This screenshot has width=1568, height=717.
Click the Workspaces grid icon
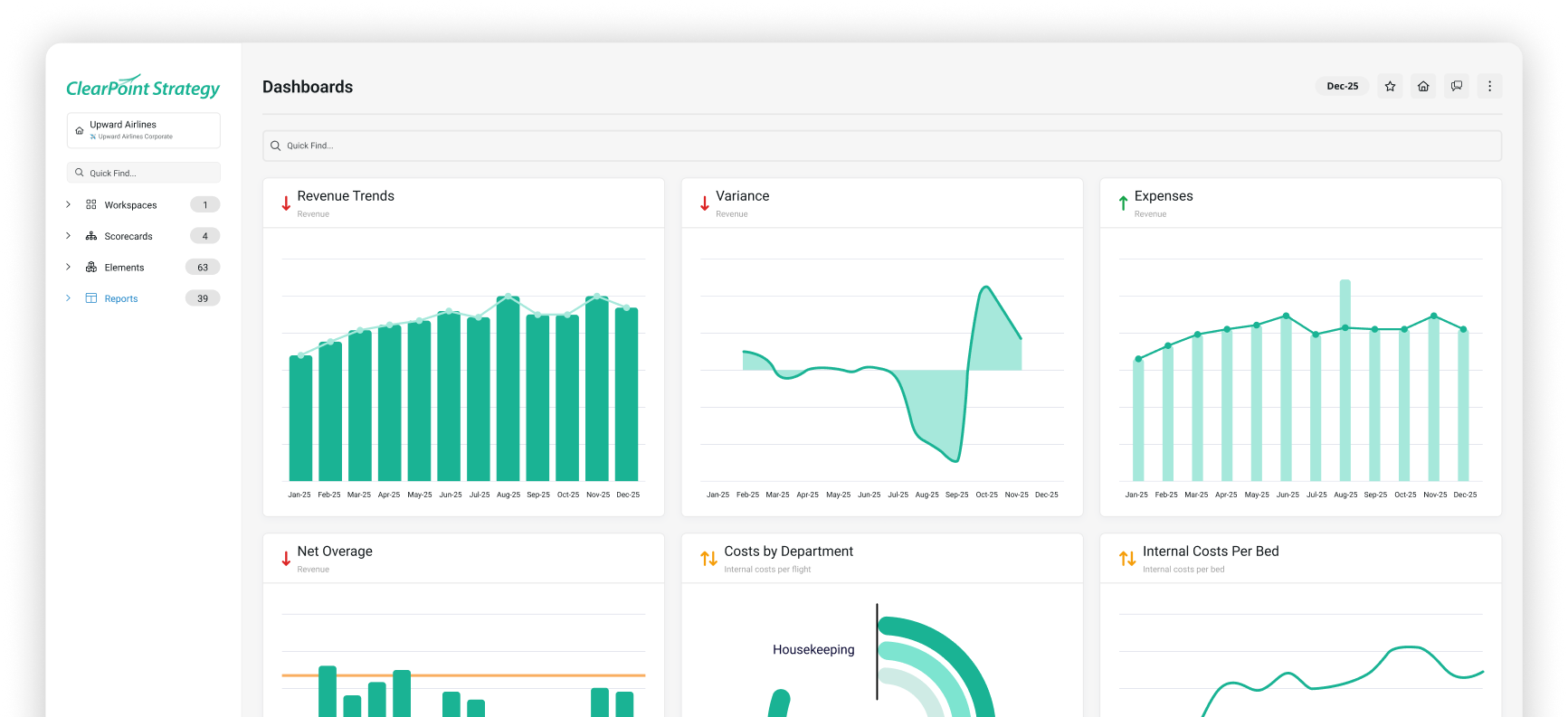pyautogui.click(x=91, y=204)
